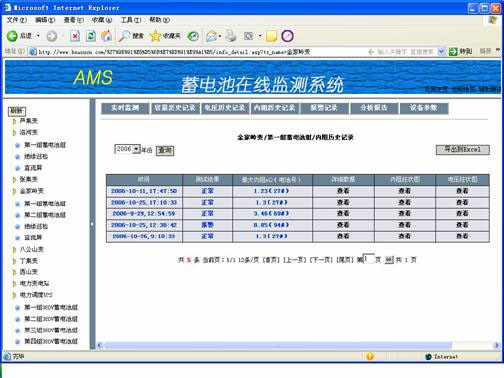Open the address bar dropdown arrow

pos(441,51)
